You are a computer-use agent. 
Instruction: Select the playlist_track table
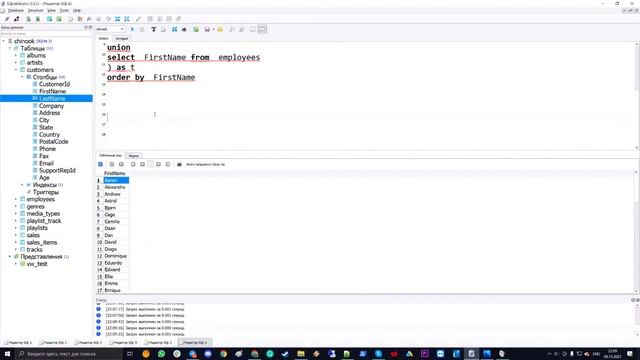click(44, 221)
